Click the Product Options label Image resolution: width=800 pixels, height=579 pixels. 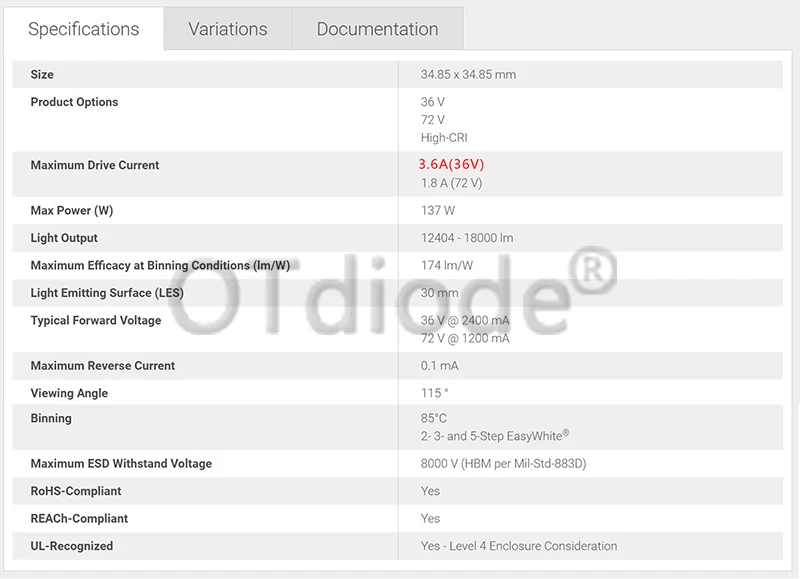pyautogui.click(x=74, y=102)
